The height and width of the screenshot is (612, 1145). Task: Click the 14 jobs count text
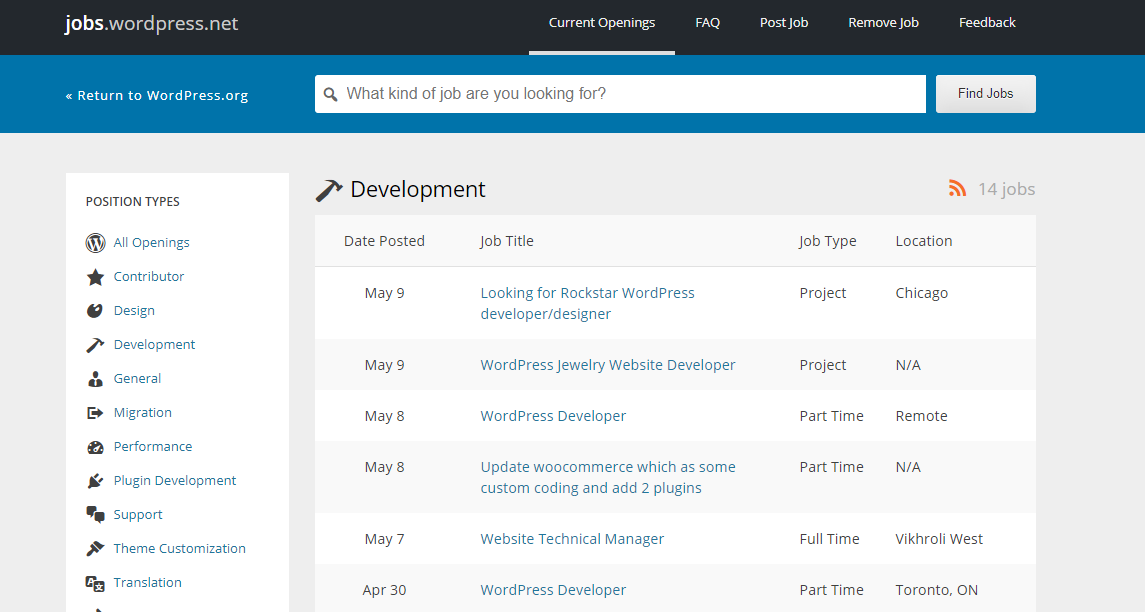(x=1006, y=189)
